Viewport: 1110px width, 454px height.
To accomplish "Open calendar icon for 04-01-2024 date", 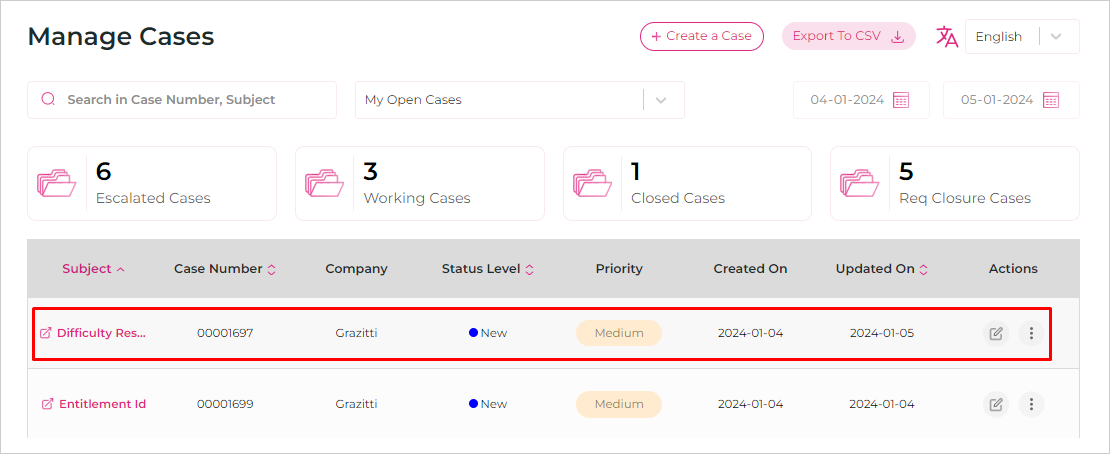I will coord(900,100).
